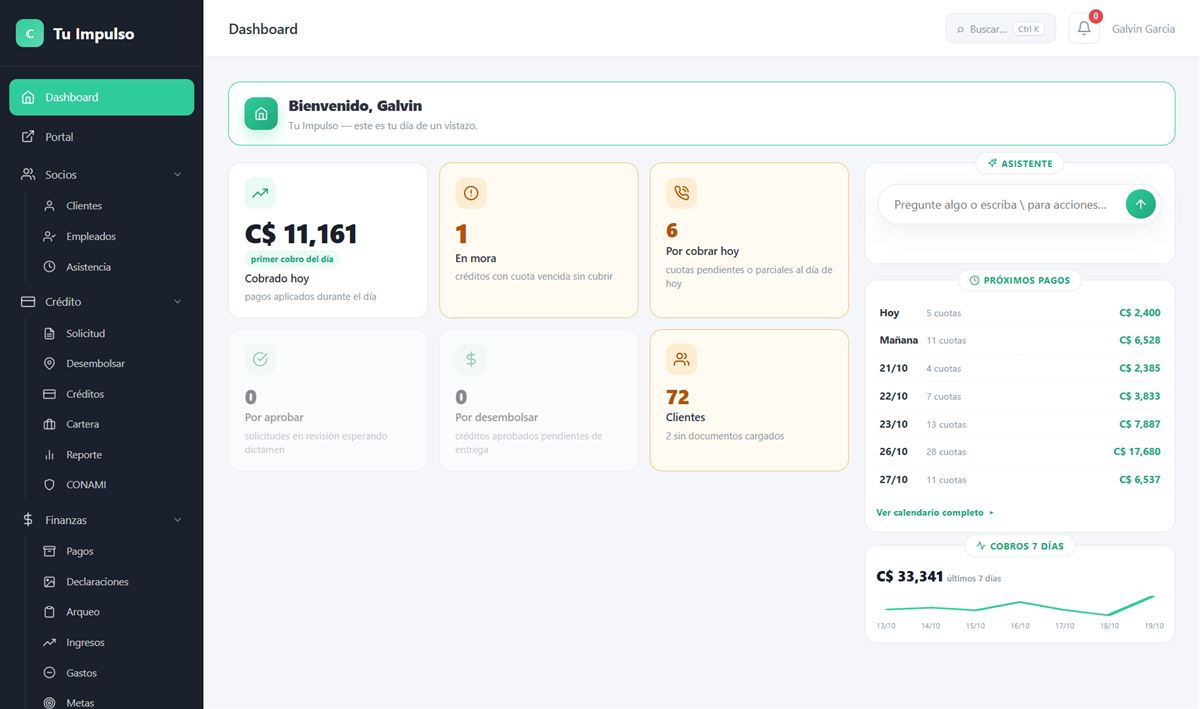1200x709 pixels.
Task: Click Ver calendario completo link
Action: click(x=935, y=513)
